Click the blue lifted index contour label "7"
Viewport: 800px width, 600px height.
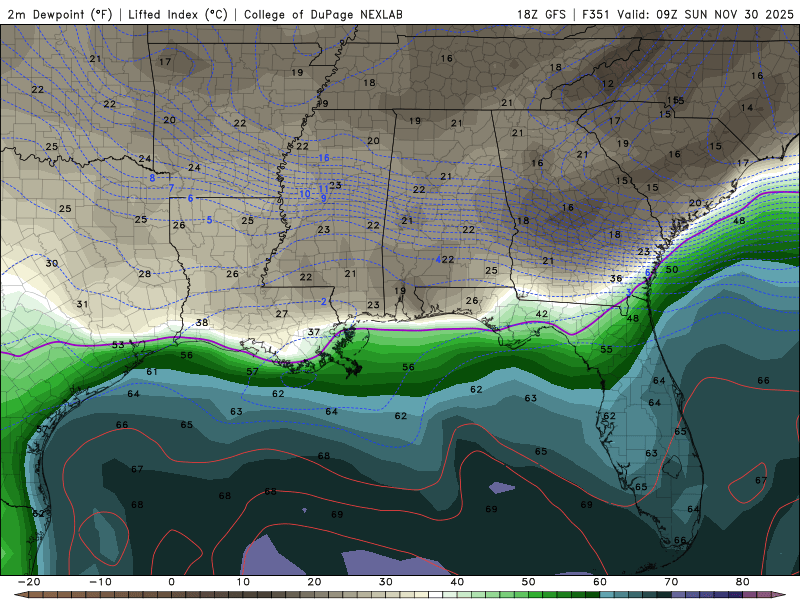(171, 188)
